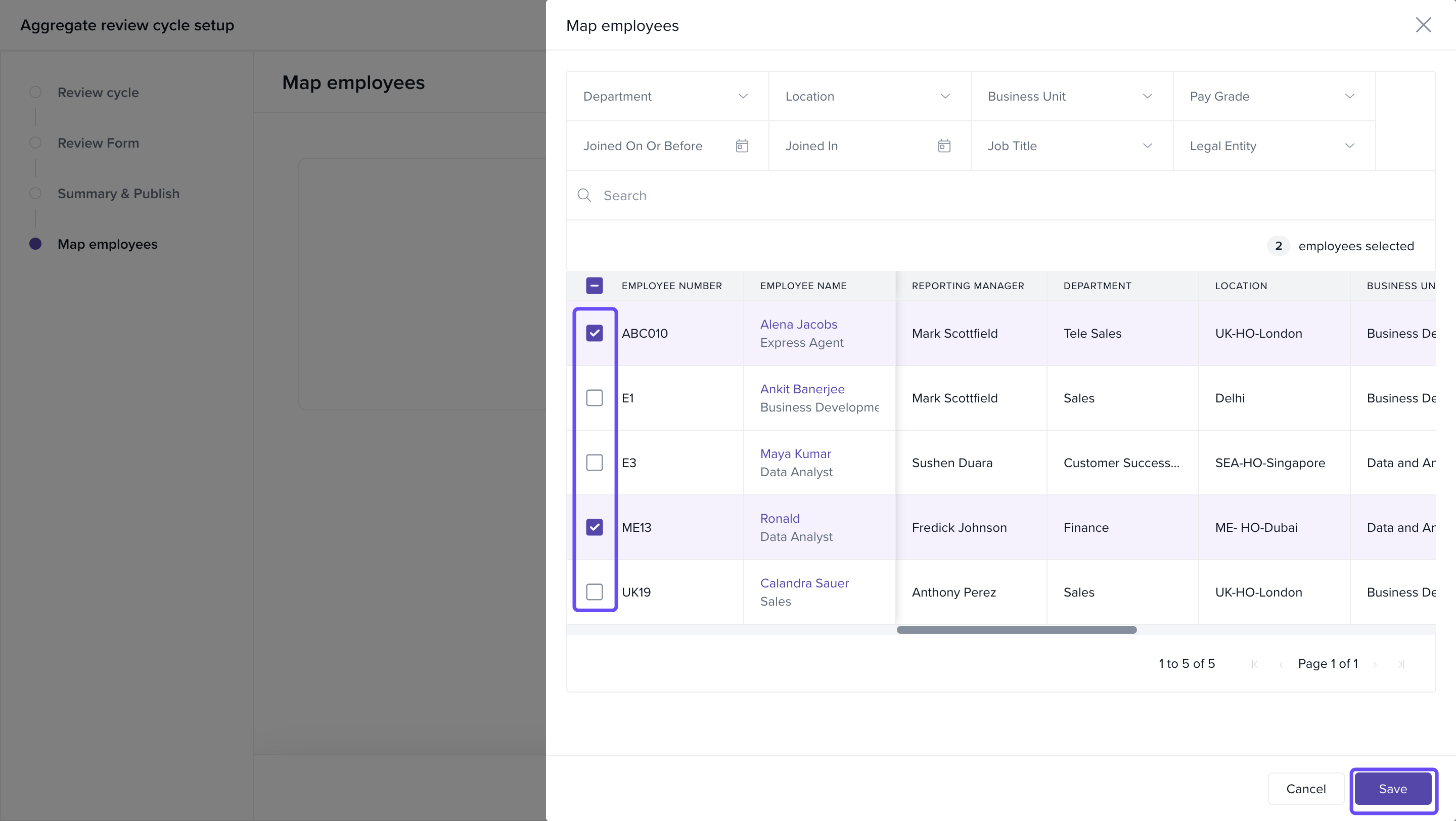Viewport: 1456px width, 821px height.
Task: Open the Department filter dropdown
Action: pyautogui.click(x=667, y=97)
